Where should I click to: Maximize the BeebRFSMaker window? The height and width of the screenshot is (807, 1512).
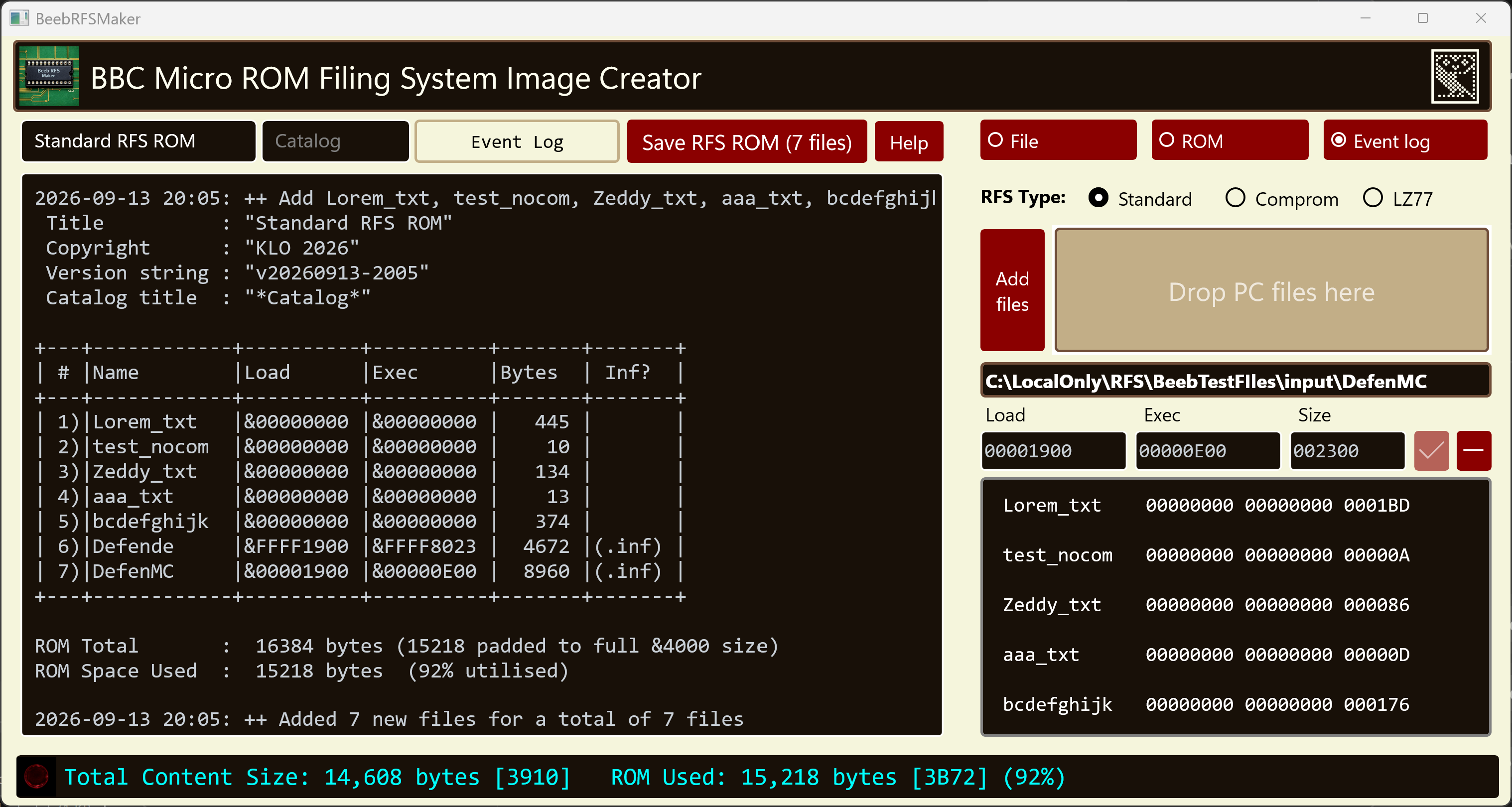(1423, 18)
